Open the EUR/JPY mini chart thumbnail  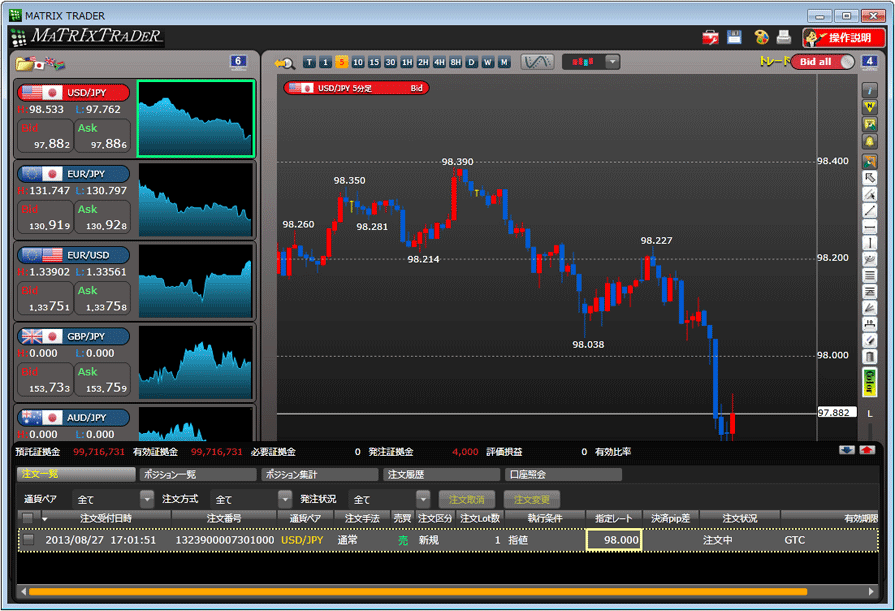(x=195, y=200)
